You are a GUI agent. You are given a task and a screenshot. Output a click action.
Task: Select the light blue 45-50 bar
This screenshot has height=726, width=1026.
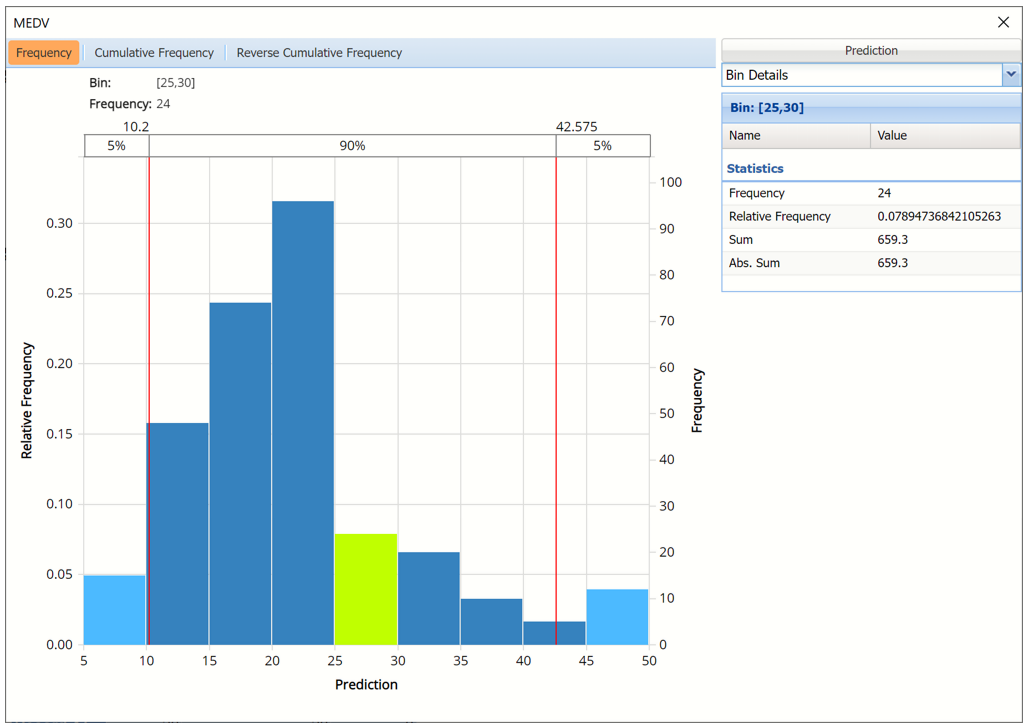point(618,618)
